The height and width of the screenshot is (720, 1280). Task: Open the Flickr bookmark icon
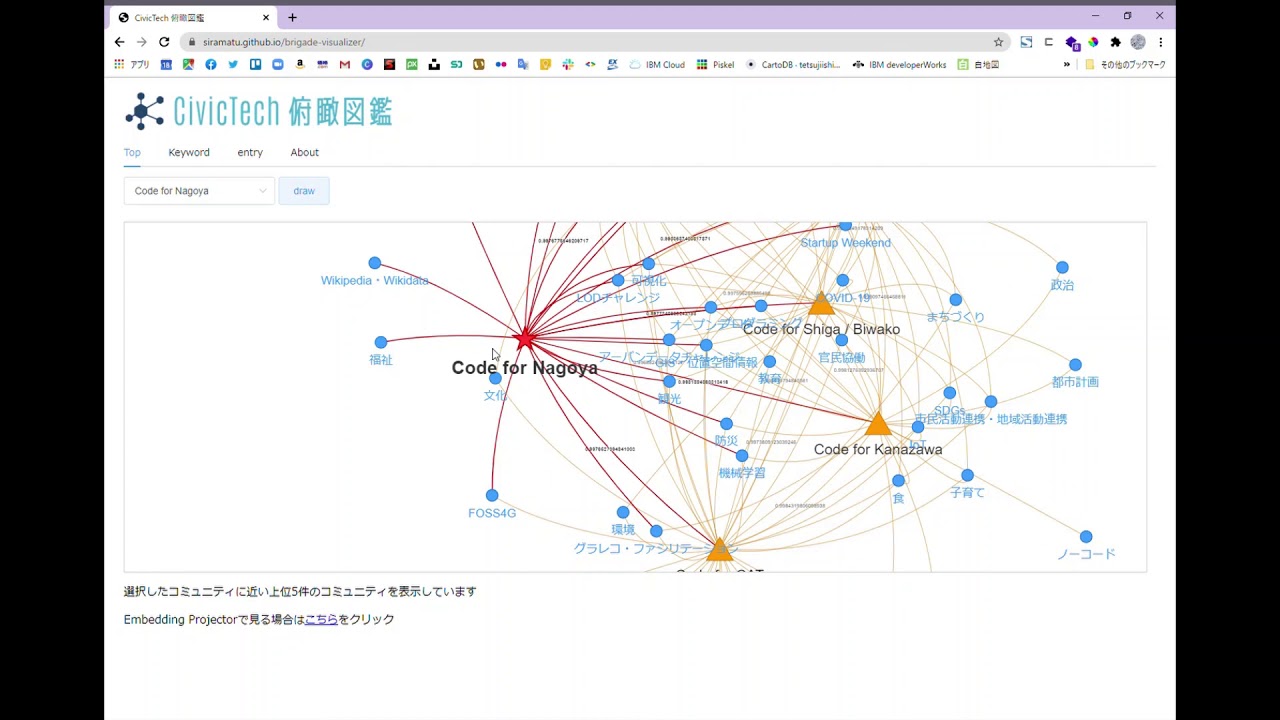pos(501,64)
